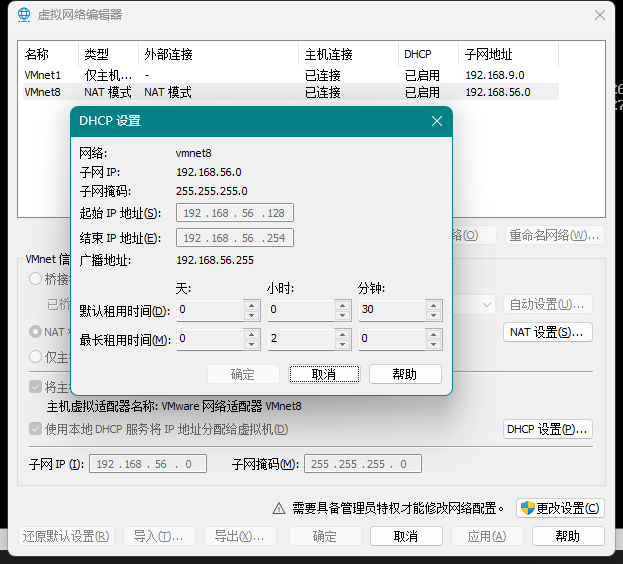Click the 子网掩码 input field at bottom
The width and height of the screenshot is (623, 564).
click(363, 464)
